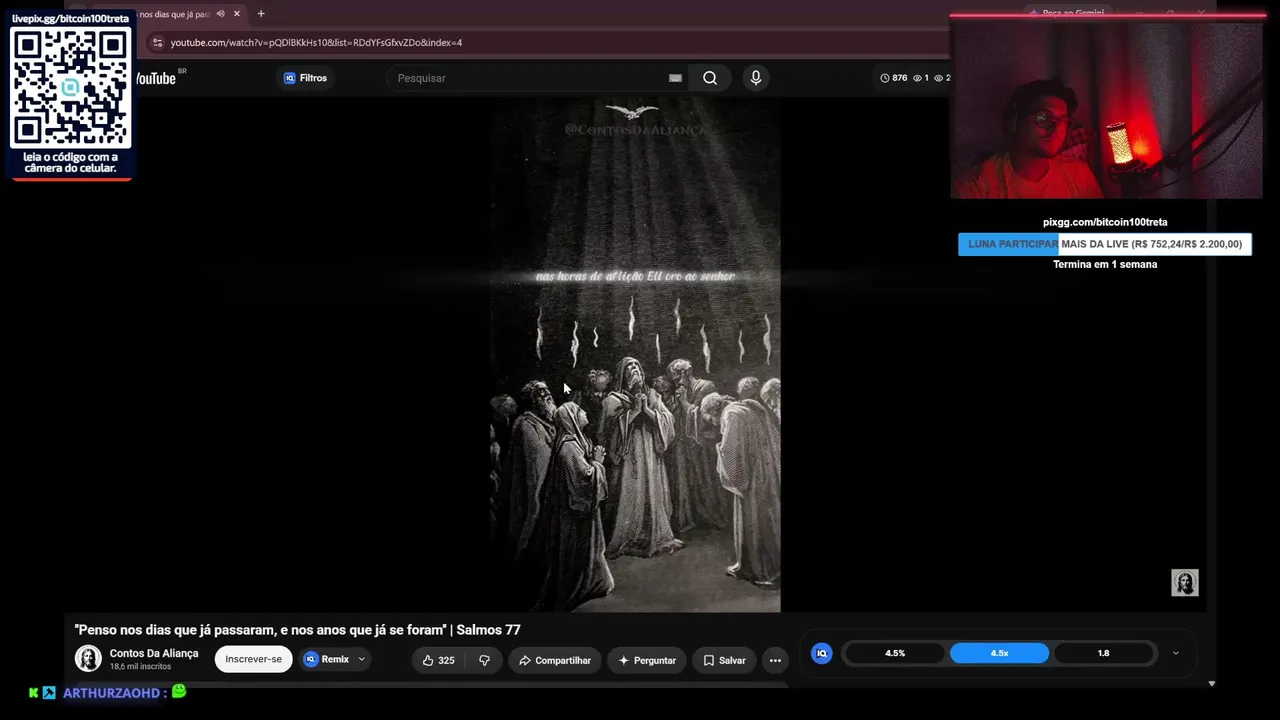
Task: Click the webcam overlay feed
Action: click(1106, 110)
